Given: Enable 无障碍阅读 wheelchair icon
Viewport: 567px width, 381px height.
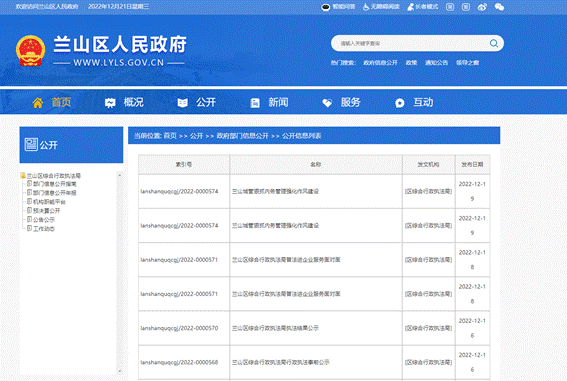Looking at the screenshot, I should click(x=366, y=7).
